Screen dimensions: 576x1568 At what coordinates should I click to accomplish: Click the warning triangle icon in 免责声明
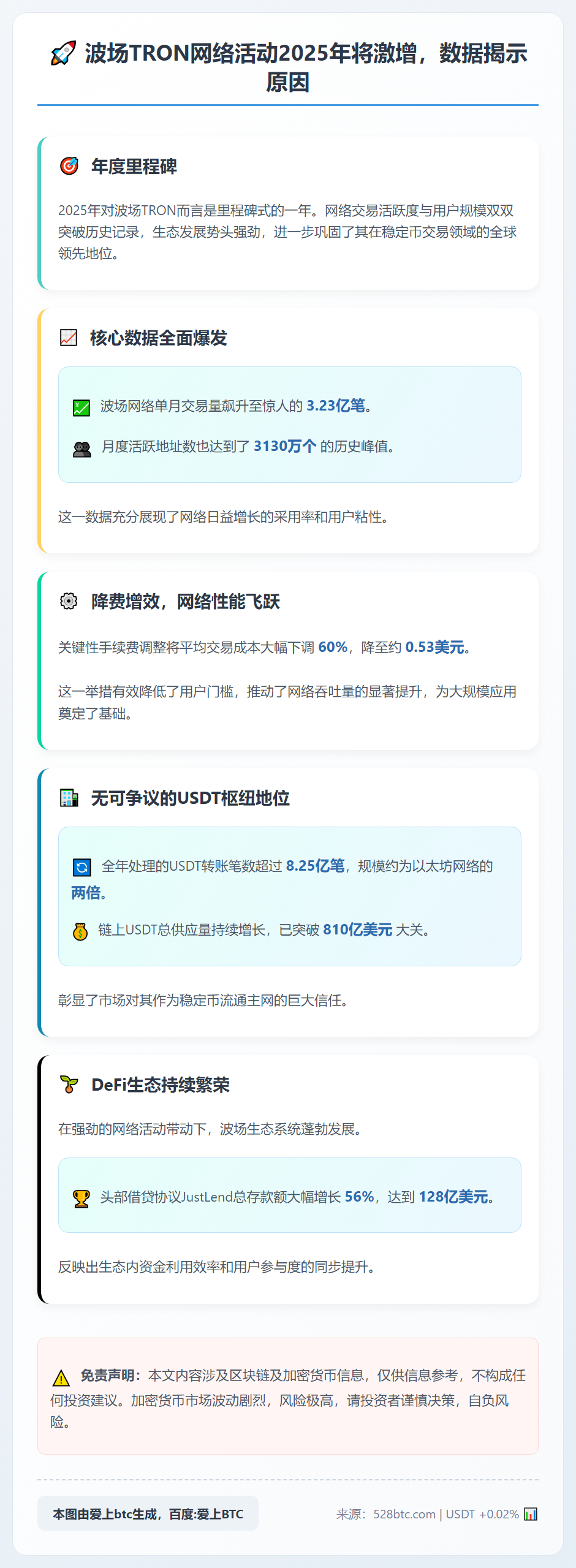(x=61, y=1378)
